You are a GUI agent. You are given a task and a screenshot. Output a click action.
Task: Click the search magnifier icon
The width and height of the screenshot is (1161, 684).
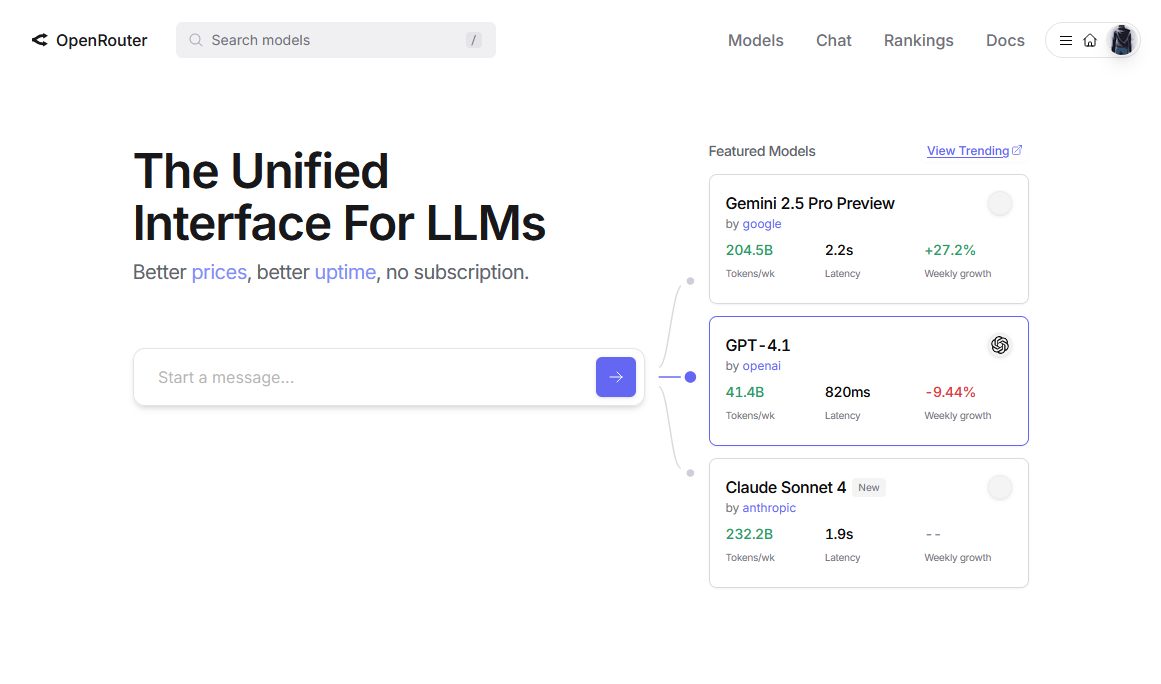pos(195,40)
